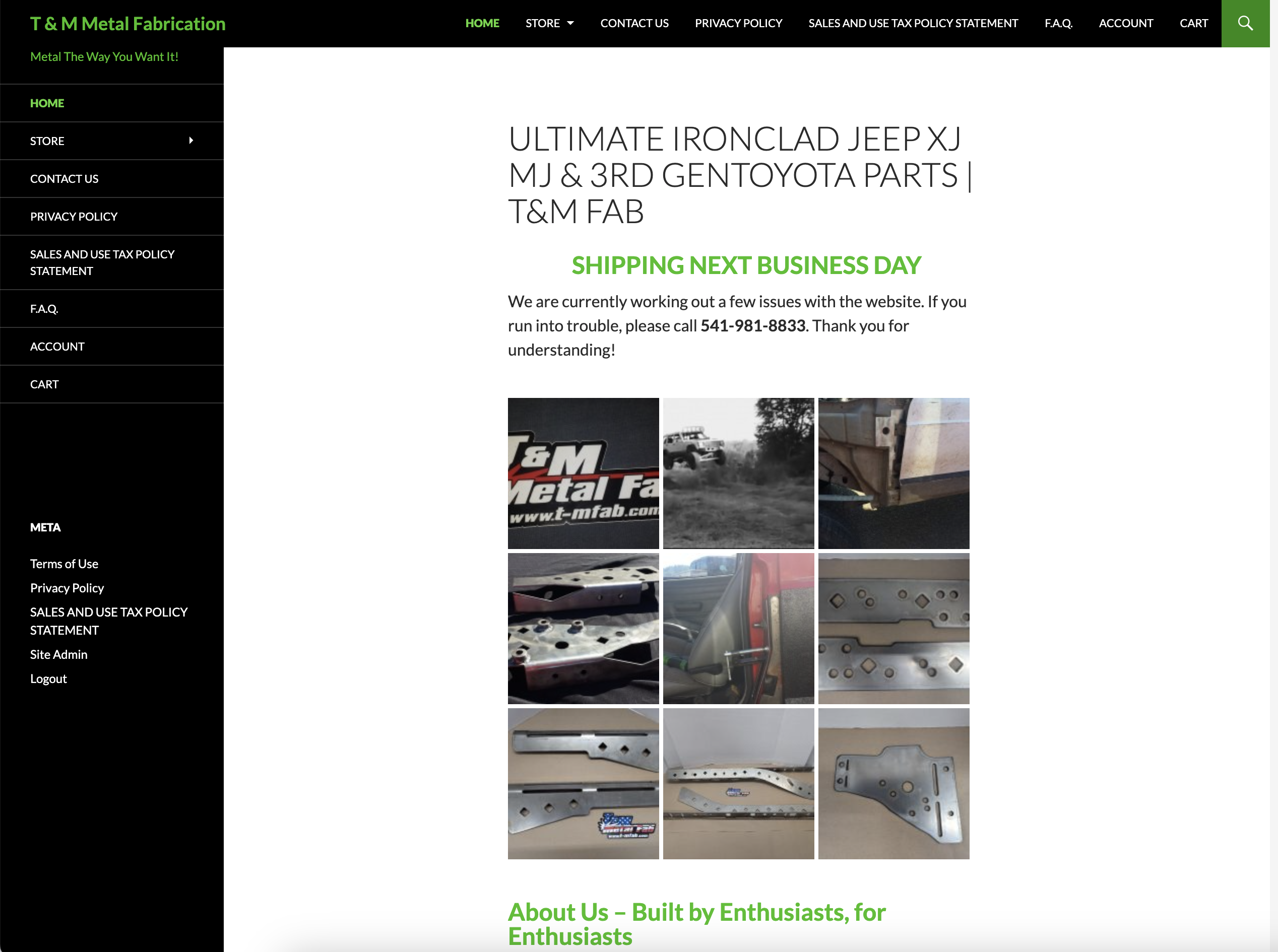Select CONTACT US in the left sidebar menu
The image size is (1278, 952).
pos(112,179)
